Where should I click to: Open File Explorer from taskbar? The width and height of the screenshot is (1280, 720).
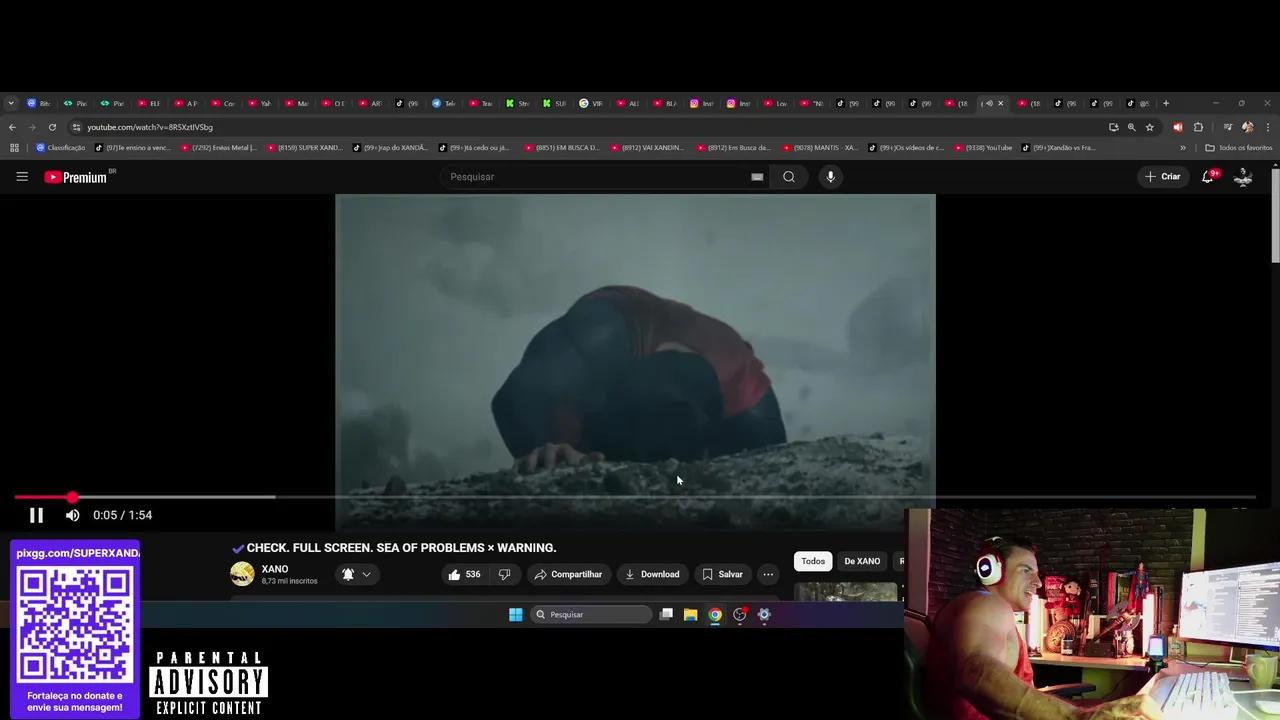[690, 614]
